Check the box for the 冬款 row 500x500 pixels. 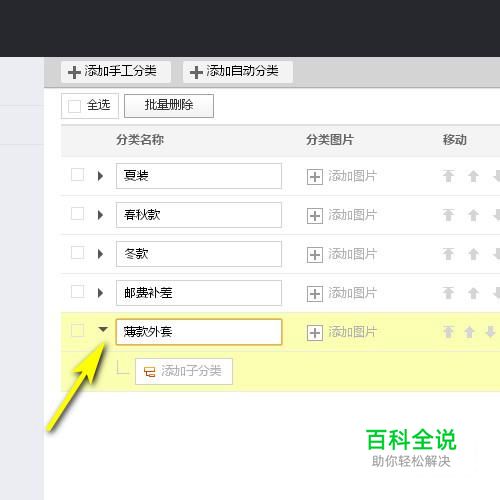[x=78, y=253]
